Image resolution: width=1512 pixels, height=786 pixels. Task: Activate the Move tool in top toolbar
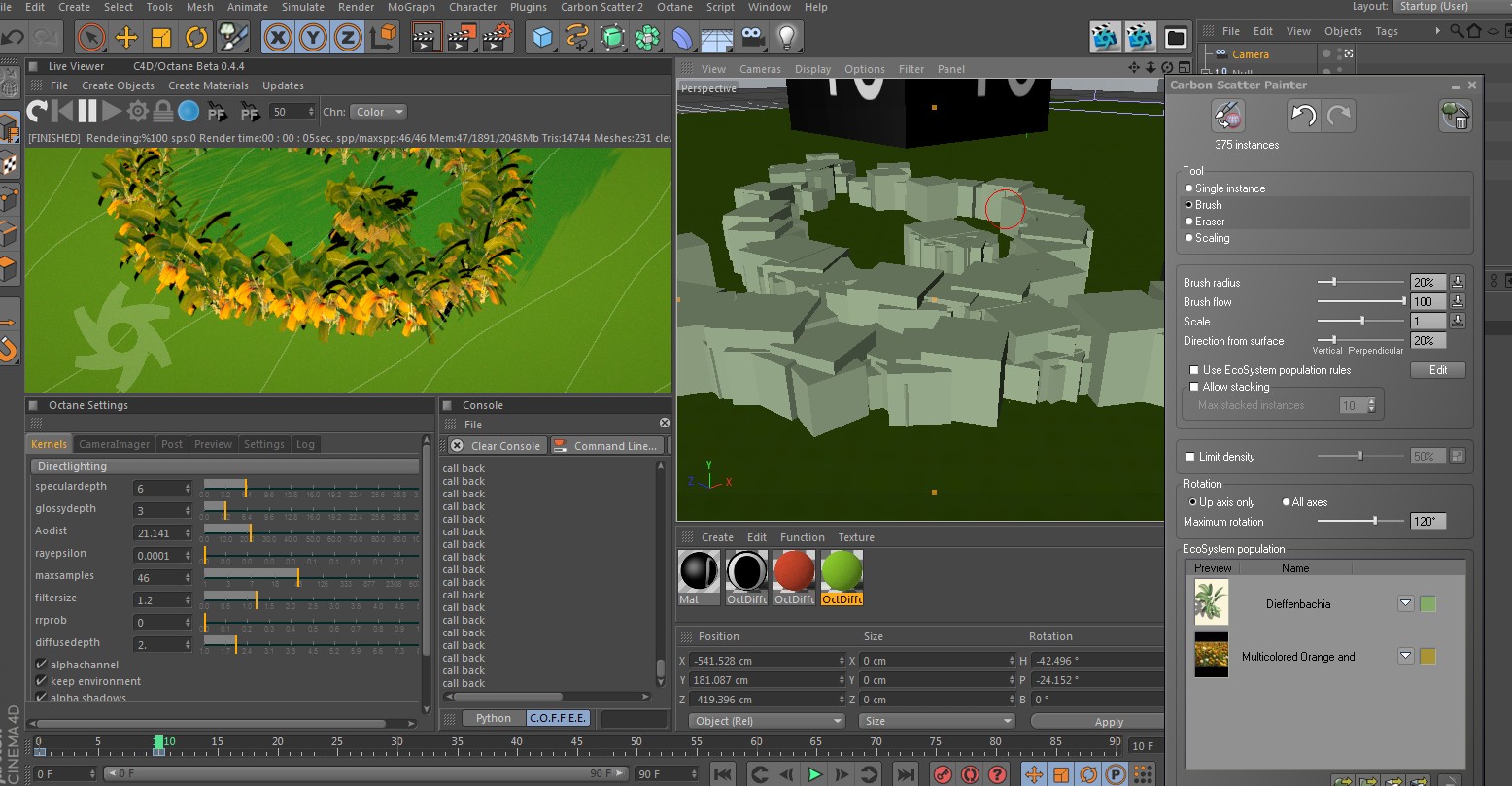point(126,38)
